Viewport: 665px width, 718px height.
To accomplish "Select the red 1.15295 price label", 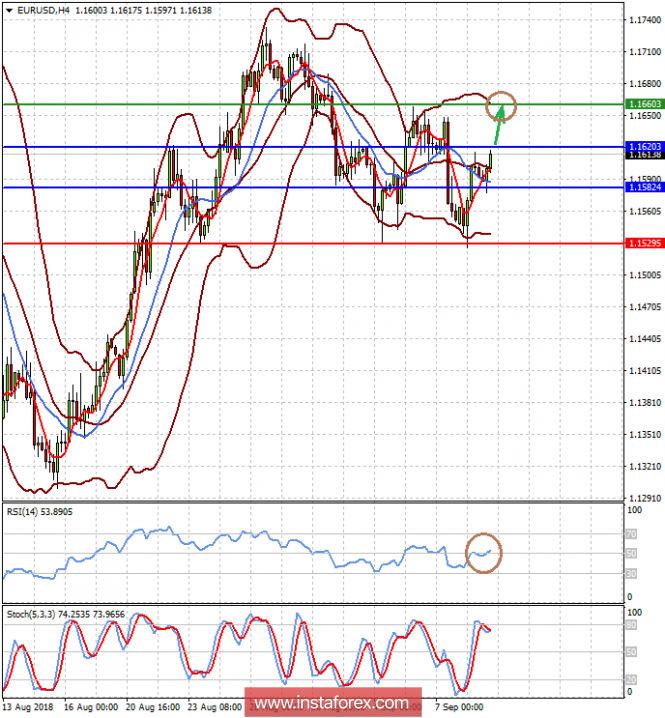I will click(645, 243).
